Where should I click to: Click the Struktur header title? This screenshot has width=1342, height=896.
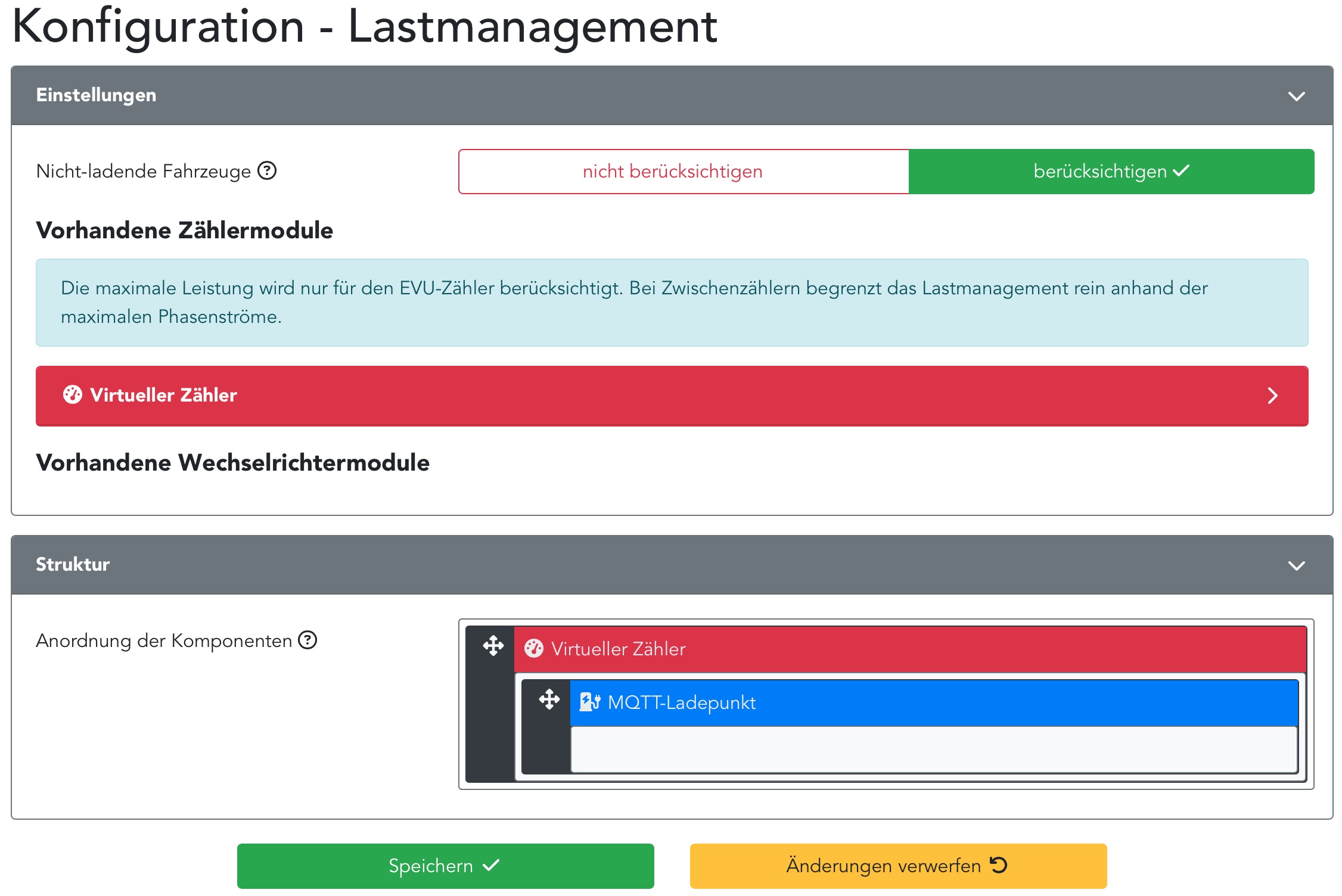(73, 564)
